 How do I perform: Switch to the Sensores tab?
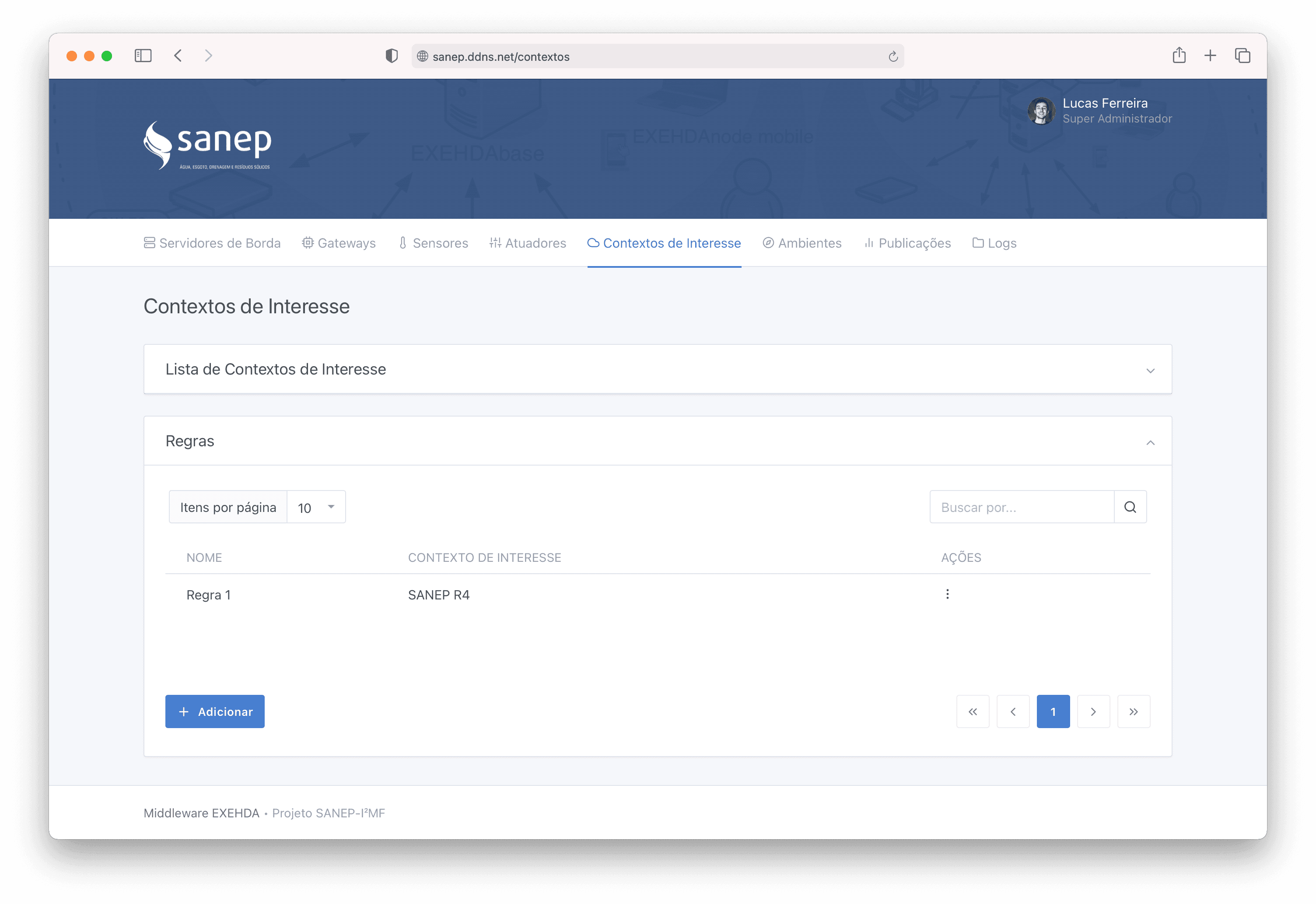click(433, 243)
